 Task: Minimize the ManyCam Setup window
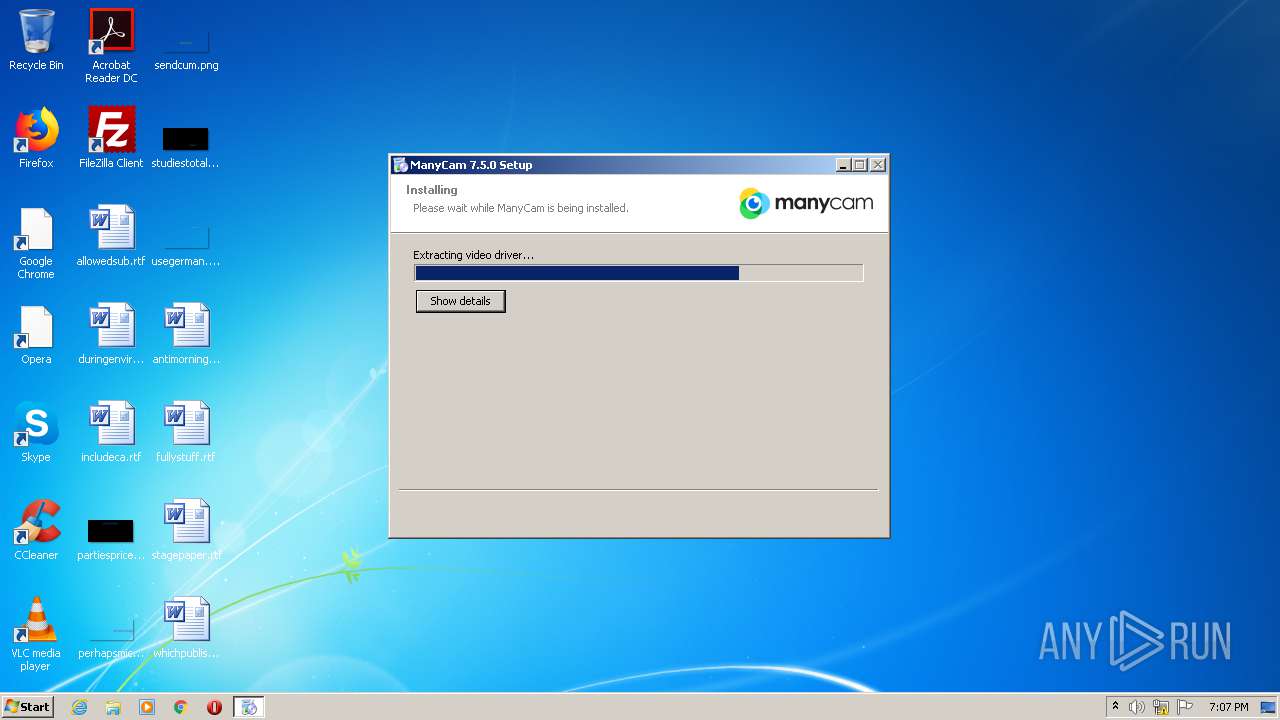[x=843, y=165]
